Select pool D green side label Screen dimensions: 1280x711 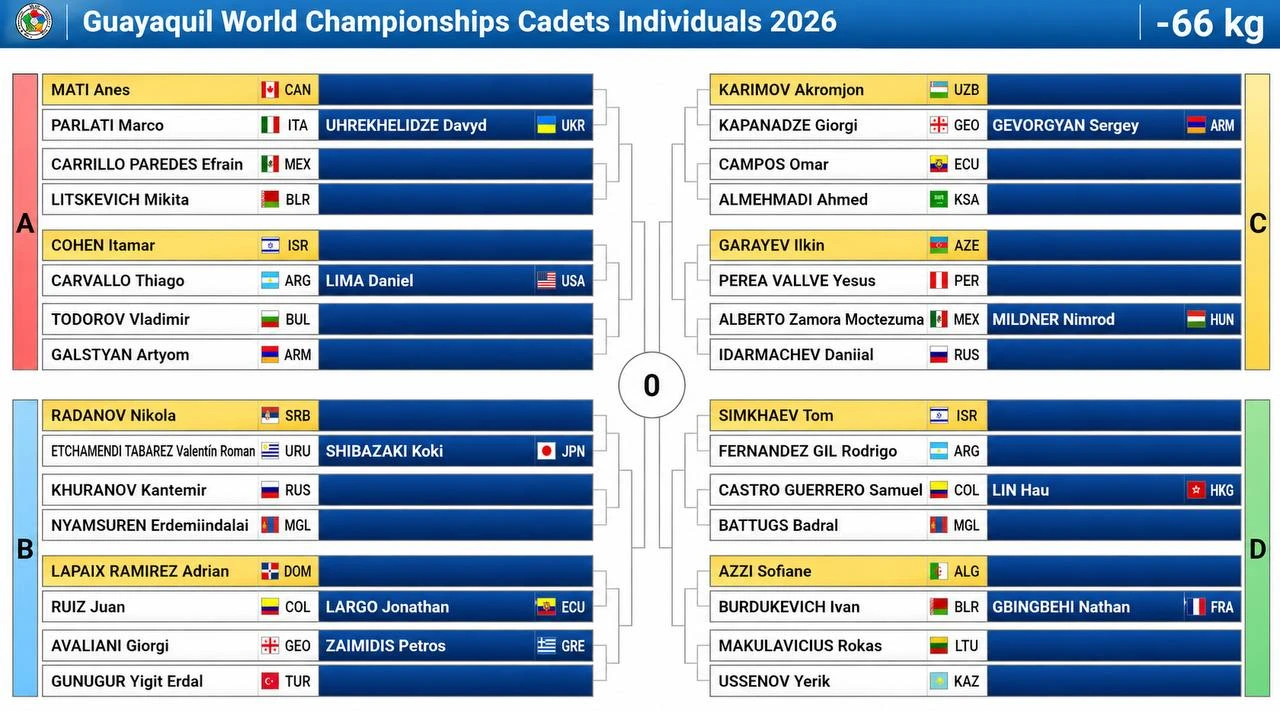pyautogui.click(x=1257, y=548)
